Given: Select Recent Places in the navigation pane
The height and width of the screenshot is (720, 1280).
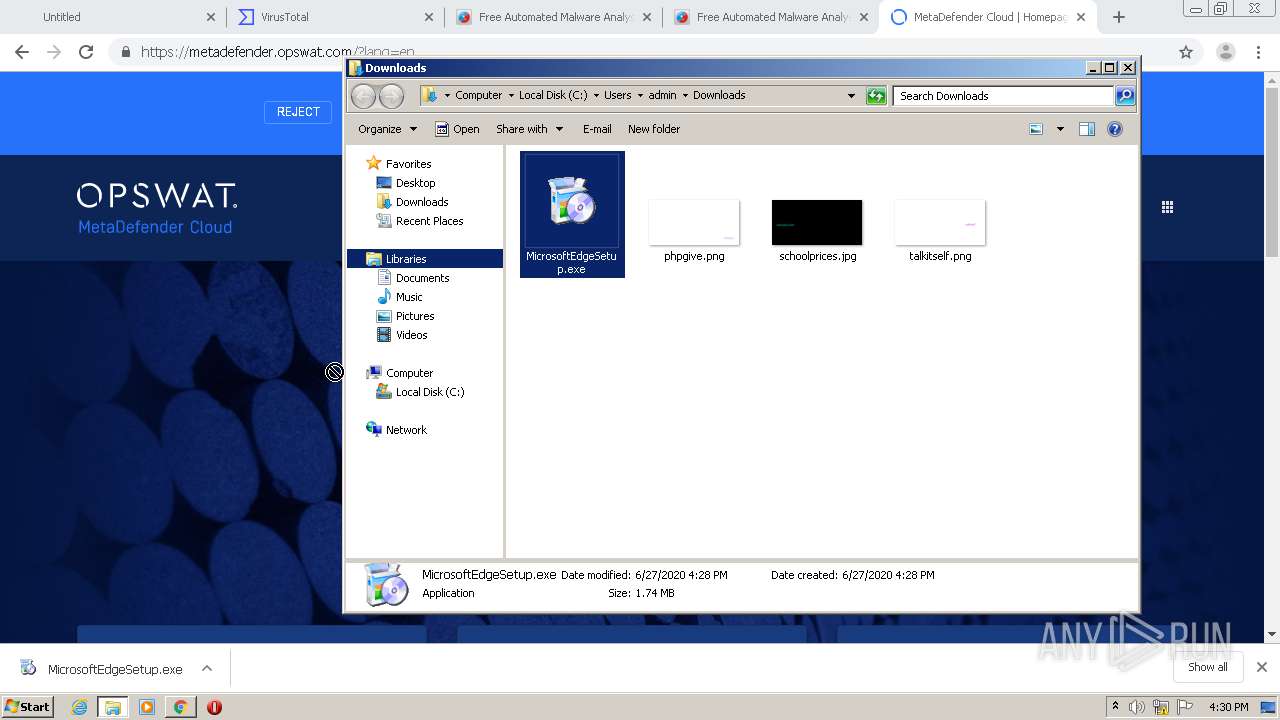Looking at the screenshot, I should (429, 221).
